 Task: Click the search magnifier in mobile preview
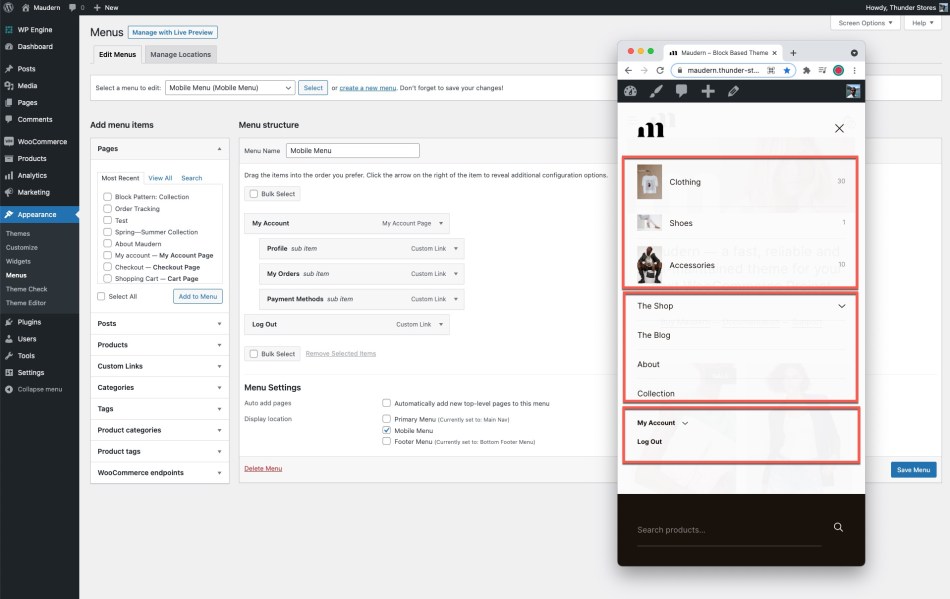click(838, 527)
